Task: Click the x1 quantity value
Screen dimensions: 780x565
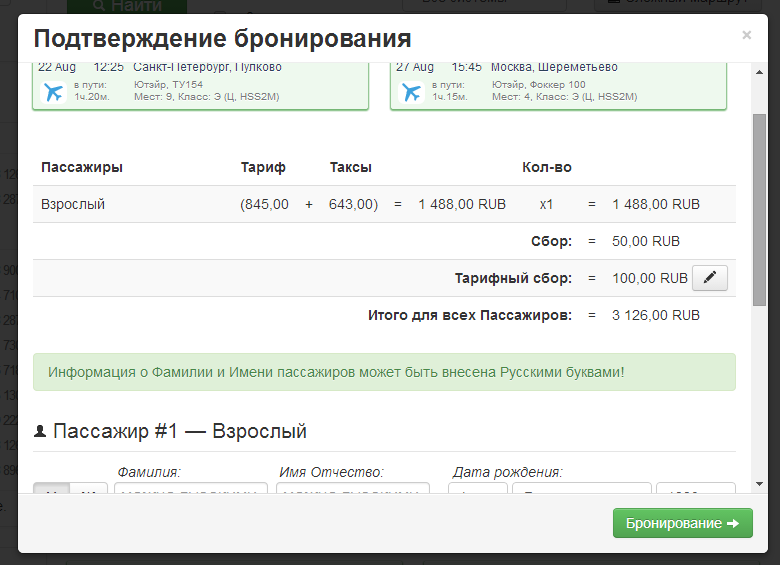Action: (546, 204)
